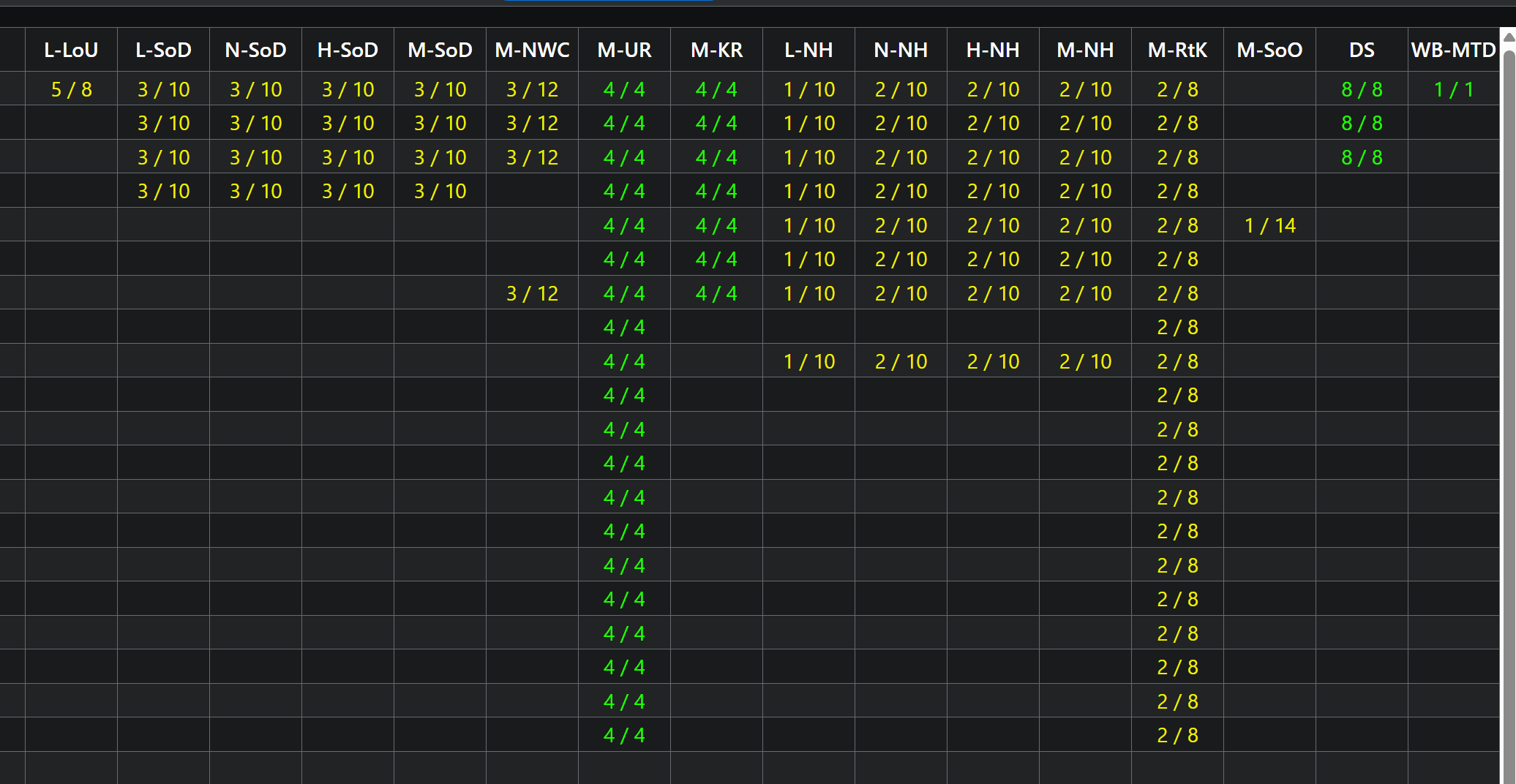
Task: Select the 1 / 1 cell under WB-MTD
Action: point(1454,89)
